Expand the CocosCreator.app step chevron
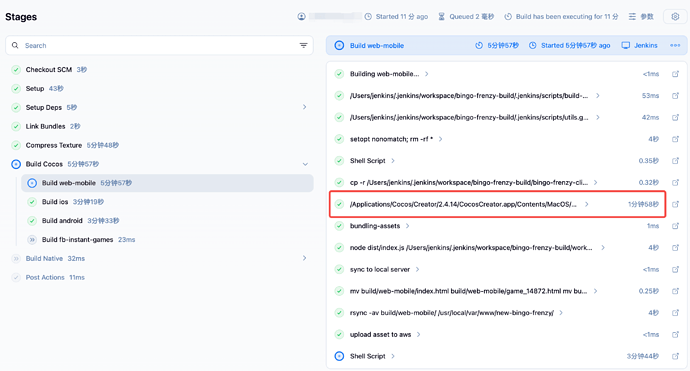690x371 pixels. pyautogui.click(x=586, y=204)
